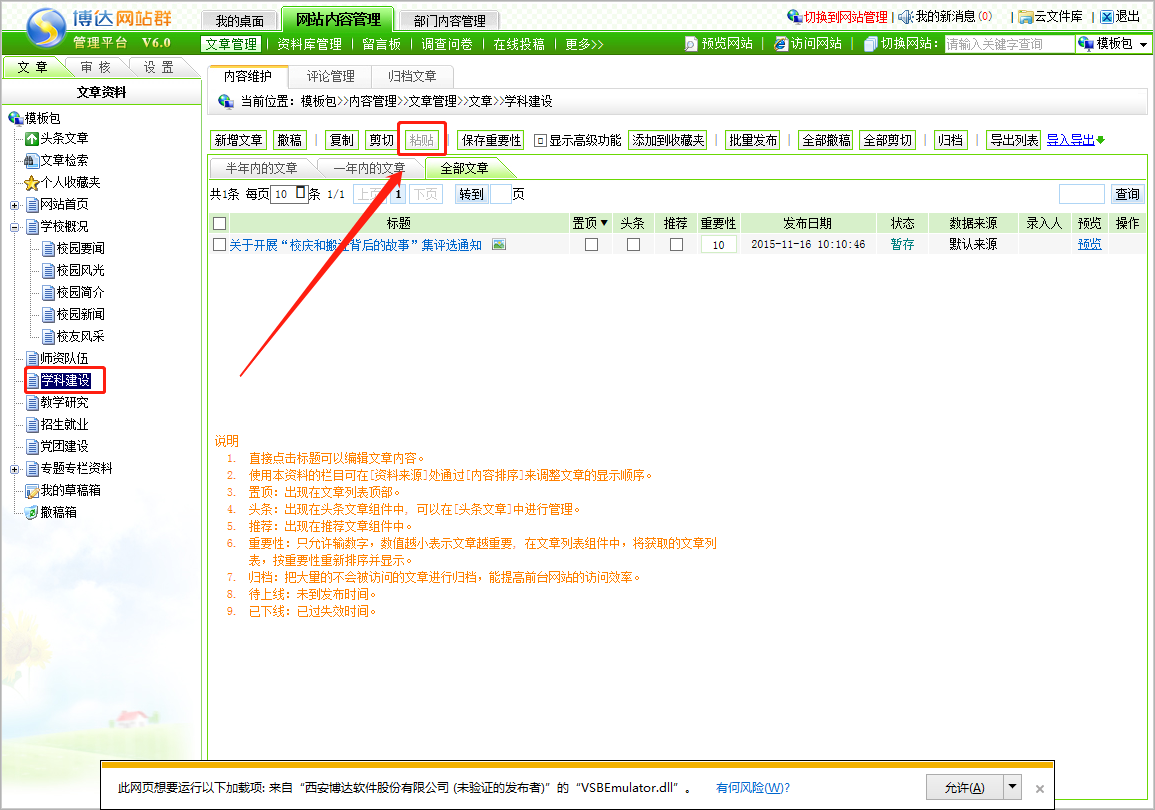
Task: Click the 校园新闻 page icon
Action: pyautogui.click(x=49, y=315)
